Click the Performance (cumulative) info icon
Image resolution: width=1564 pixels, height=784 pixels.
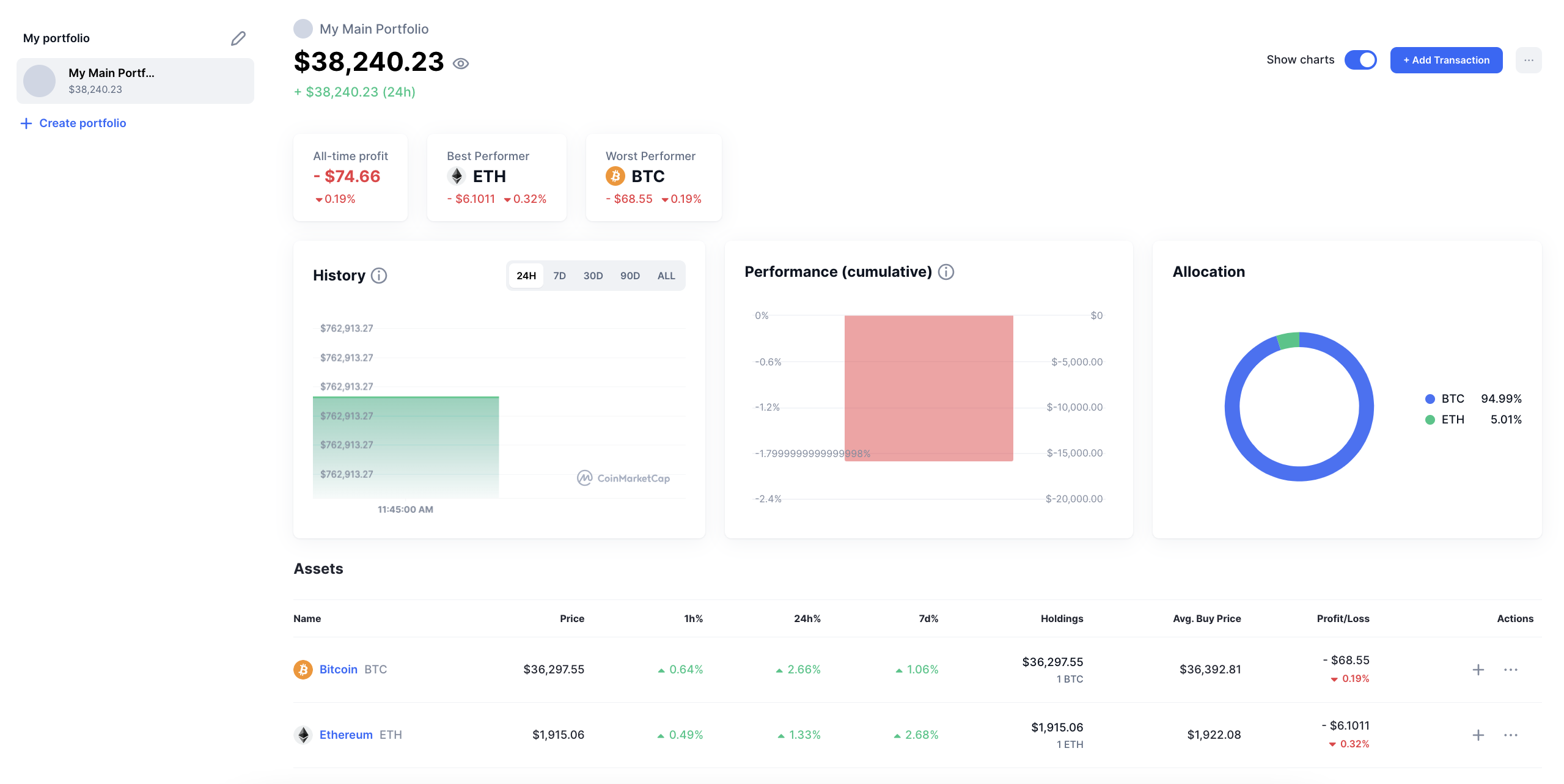945,272
